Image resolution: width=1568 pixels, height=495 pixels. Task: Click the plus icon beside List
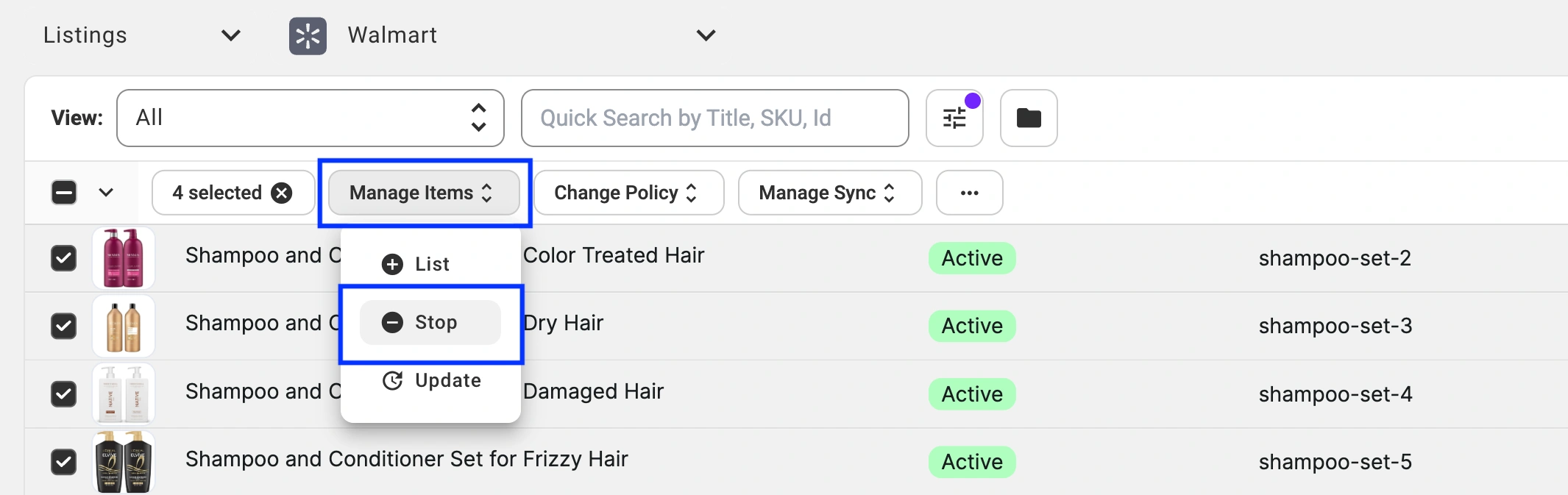[x=392, y=264]
